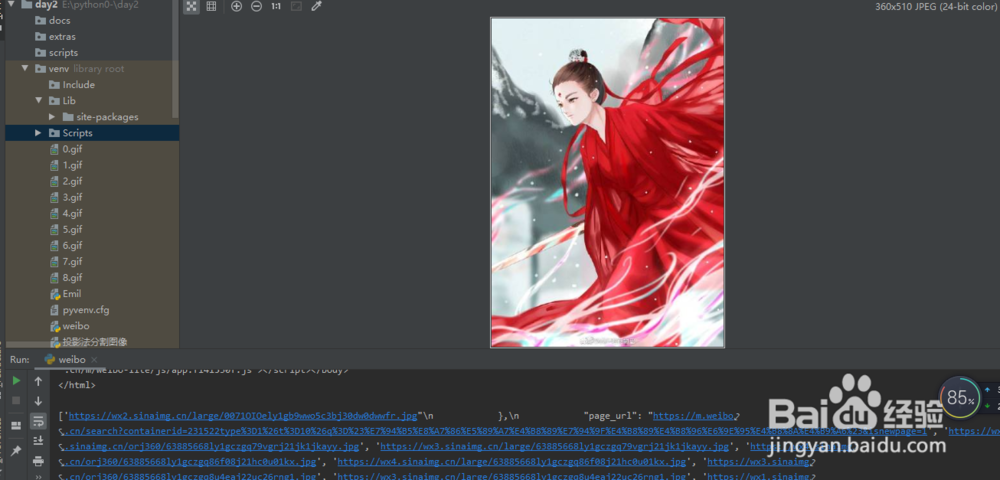Select the lowercase scripts folder
Screen dimensions: 1000x480
click(x=63, y=52)
